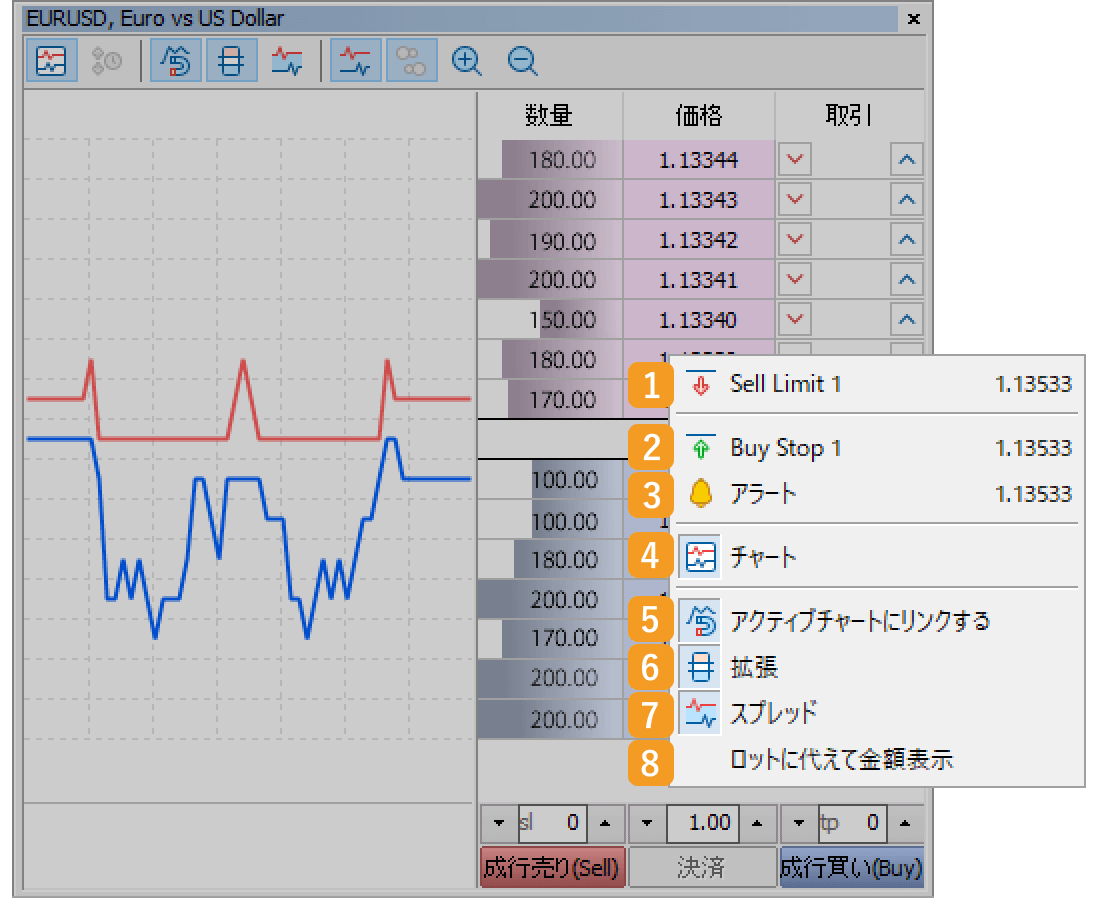Click the bid-side 180.00 volume cell below spread

point(550,560)
